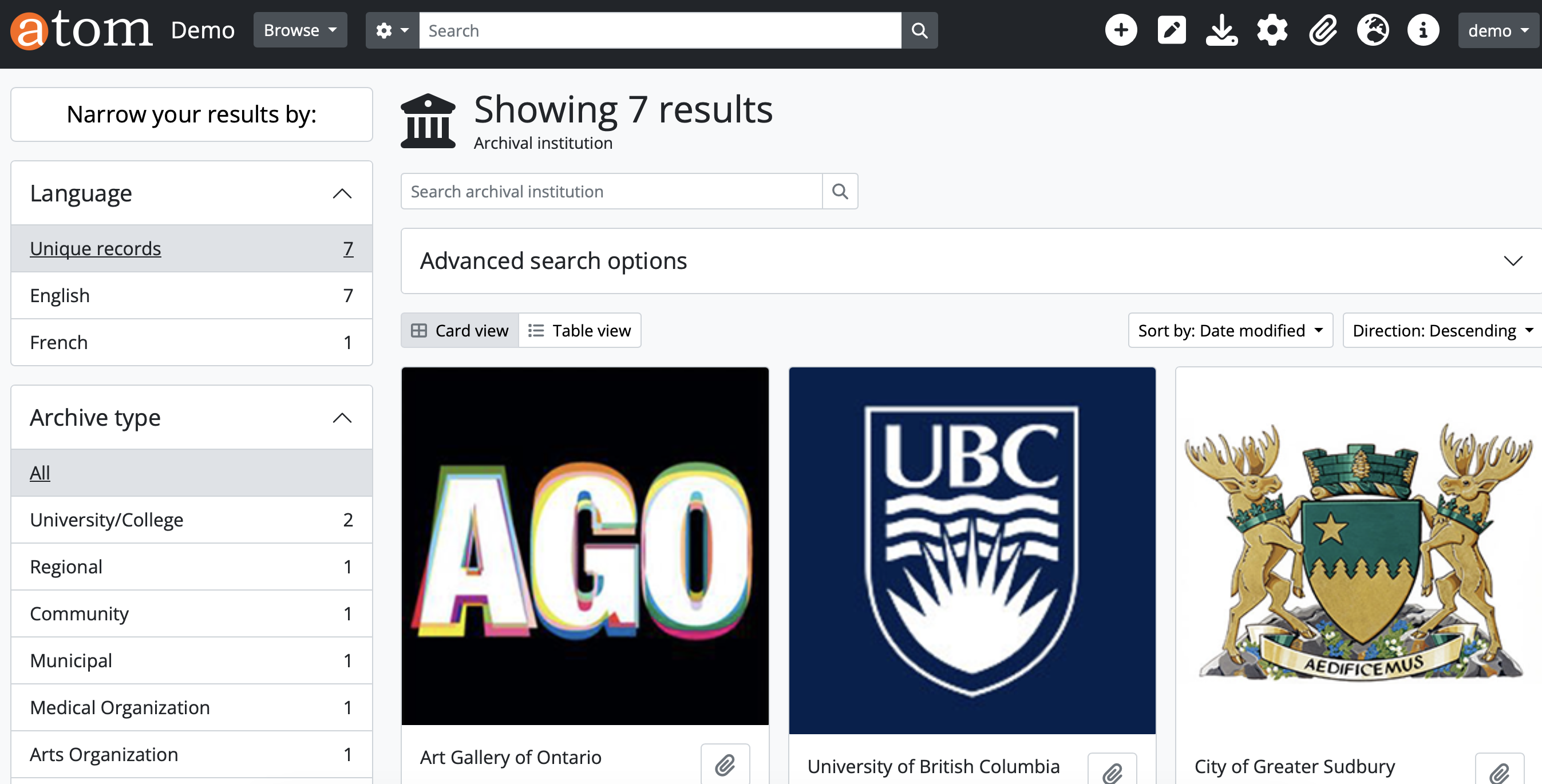This screenshot has height=784, width=1542.
Task: Open the Add (plus) menu icon
Action: coord(1121,30)
